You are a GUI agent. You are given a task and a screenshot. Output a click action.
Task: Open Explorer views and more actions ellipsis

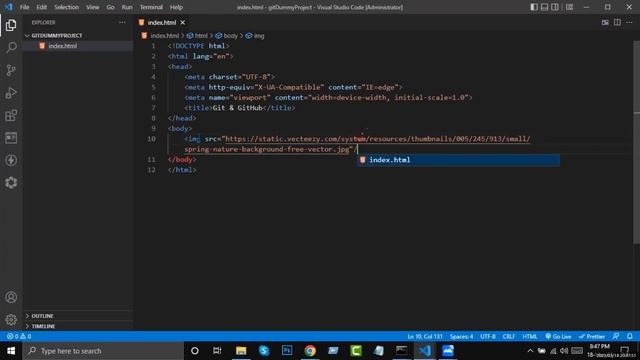[x=122, y=22]
